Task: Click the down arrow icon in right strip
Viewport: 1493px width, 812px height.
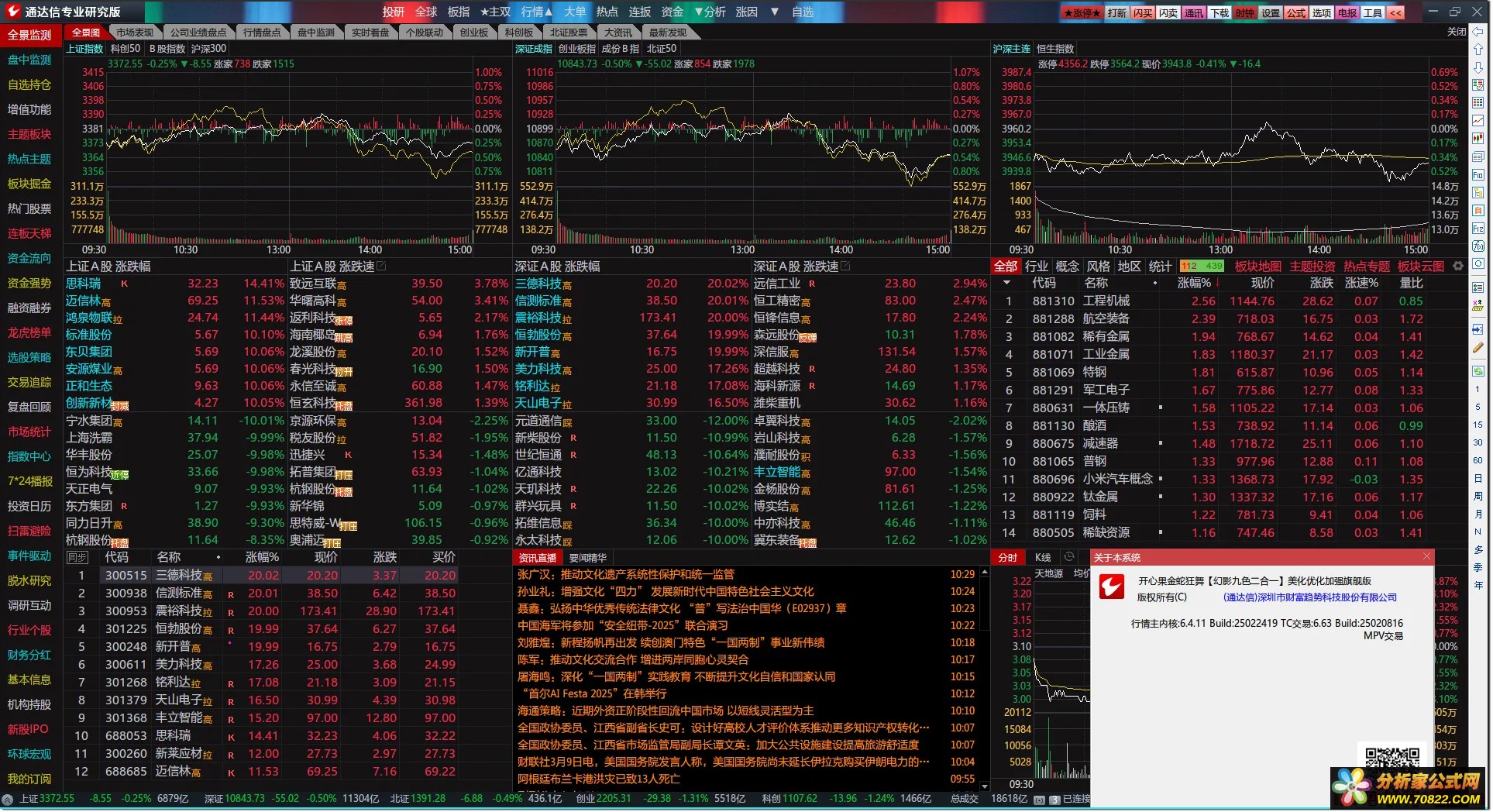Action: tap(1478, 67)
